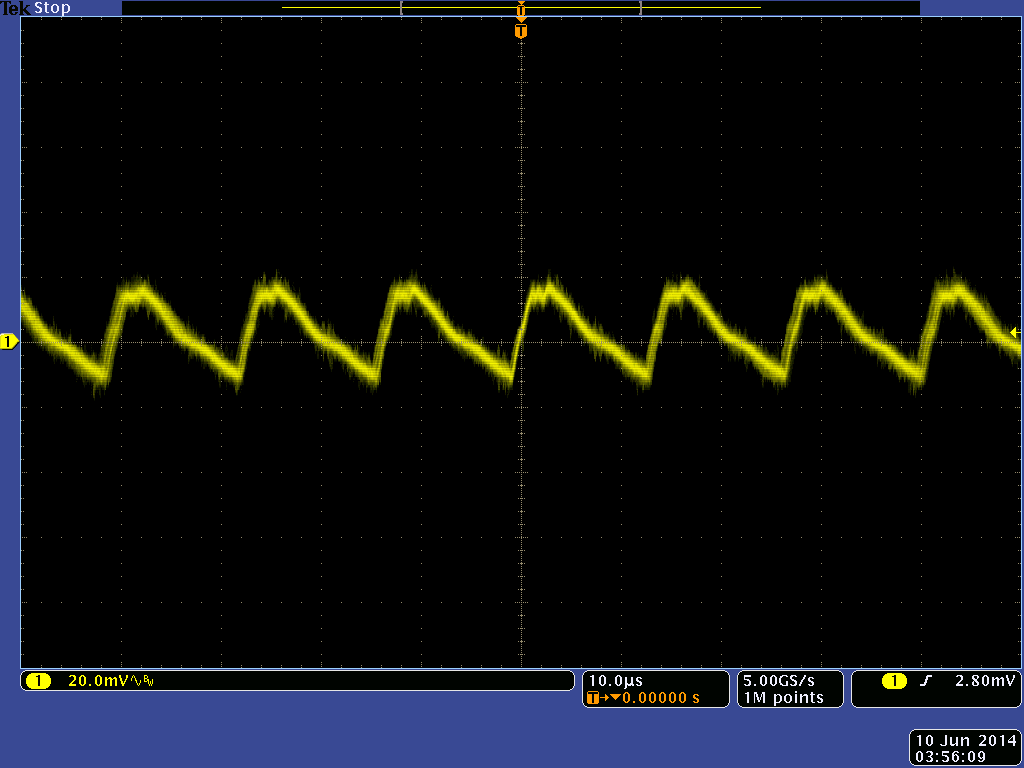Click the trigger level arrow at right edge
The width and height of the screenshot is (1024, 768).
[x=1015, y=333]
